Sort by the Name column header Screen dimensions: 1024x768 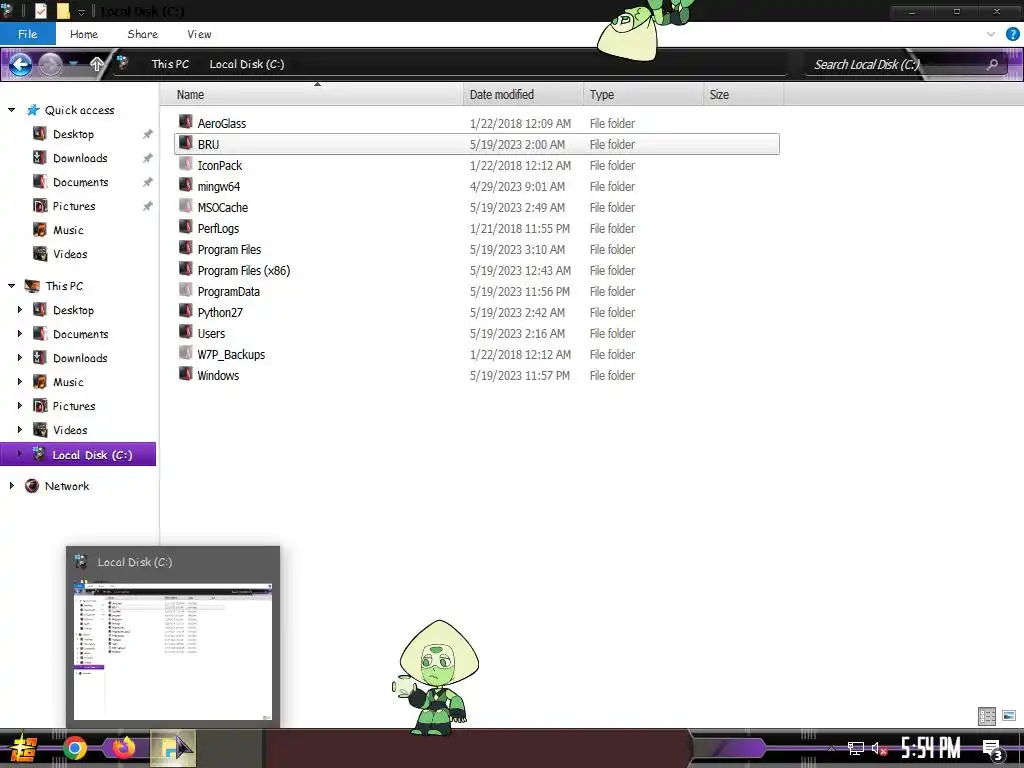tap(312, 95)
